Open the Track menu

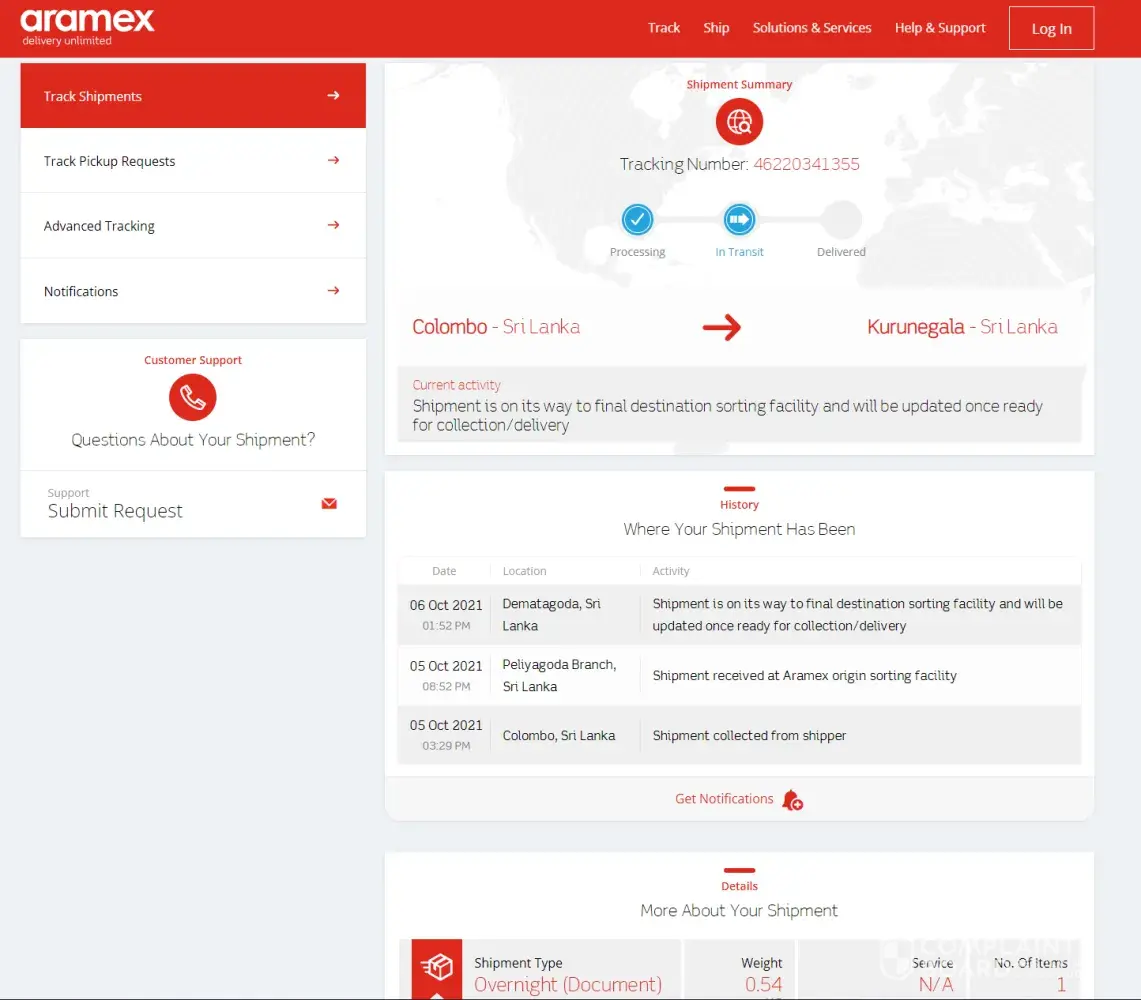(x=663, y=28)
